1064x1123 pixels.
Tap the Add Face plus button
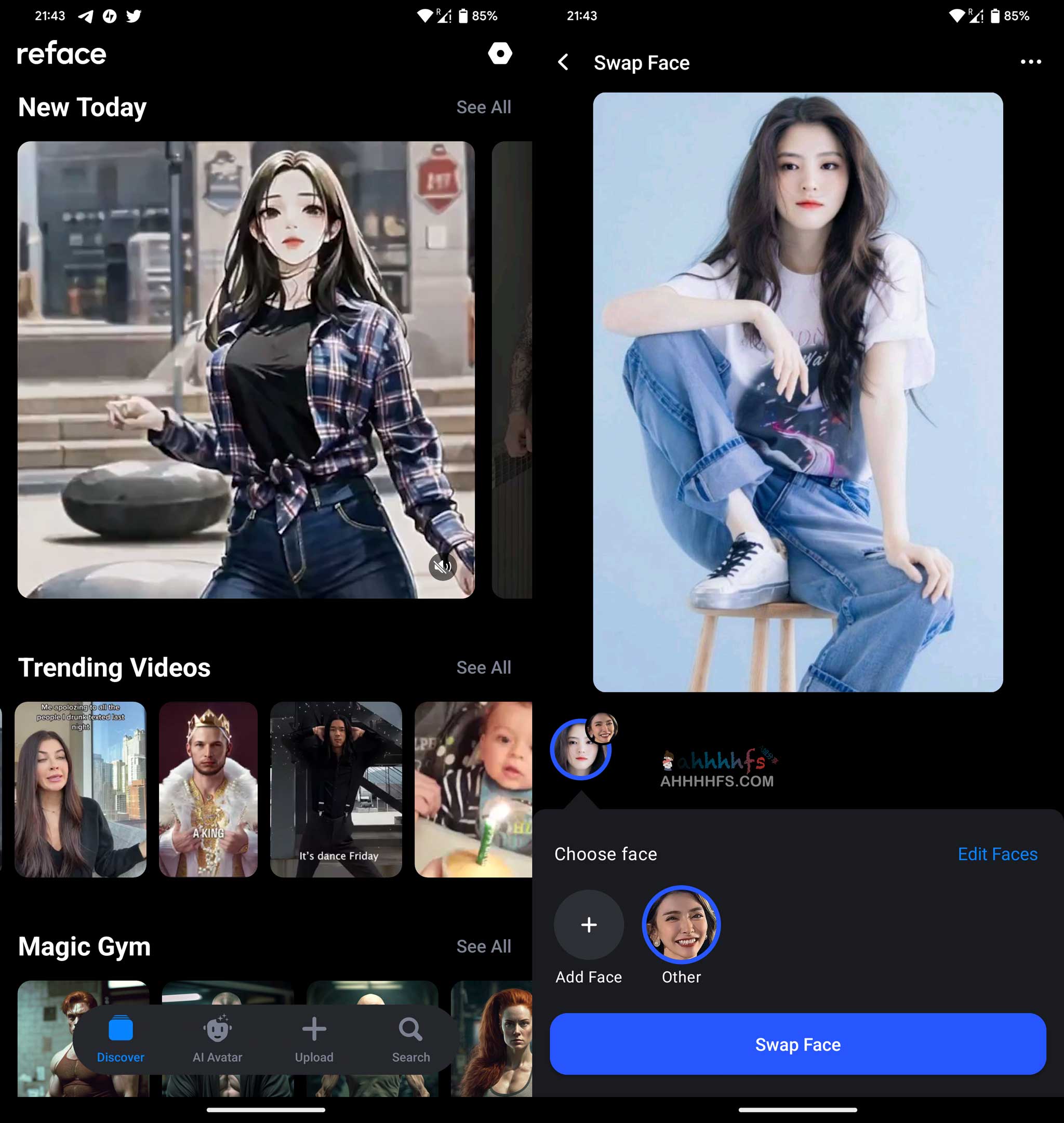pyautogui.click(x=589, y=923)
